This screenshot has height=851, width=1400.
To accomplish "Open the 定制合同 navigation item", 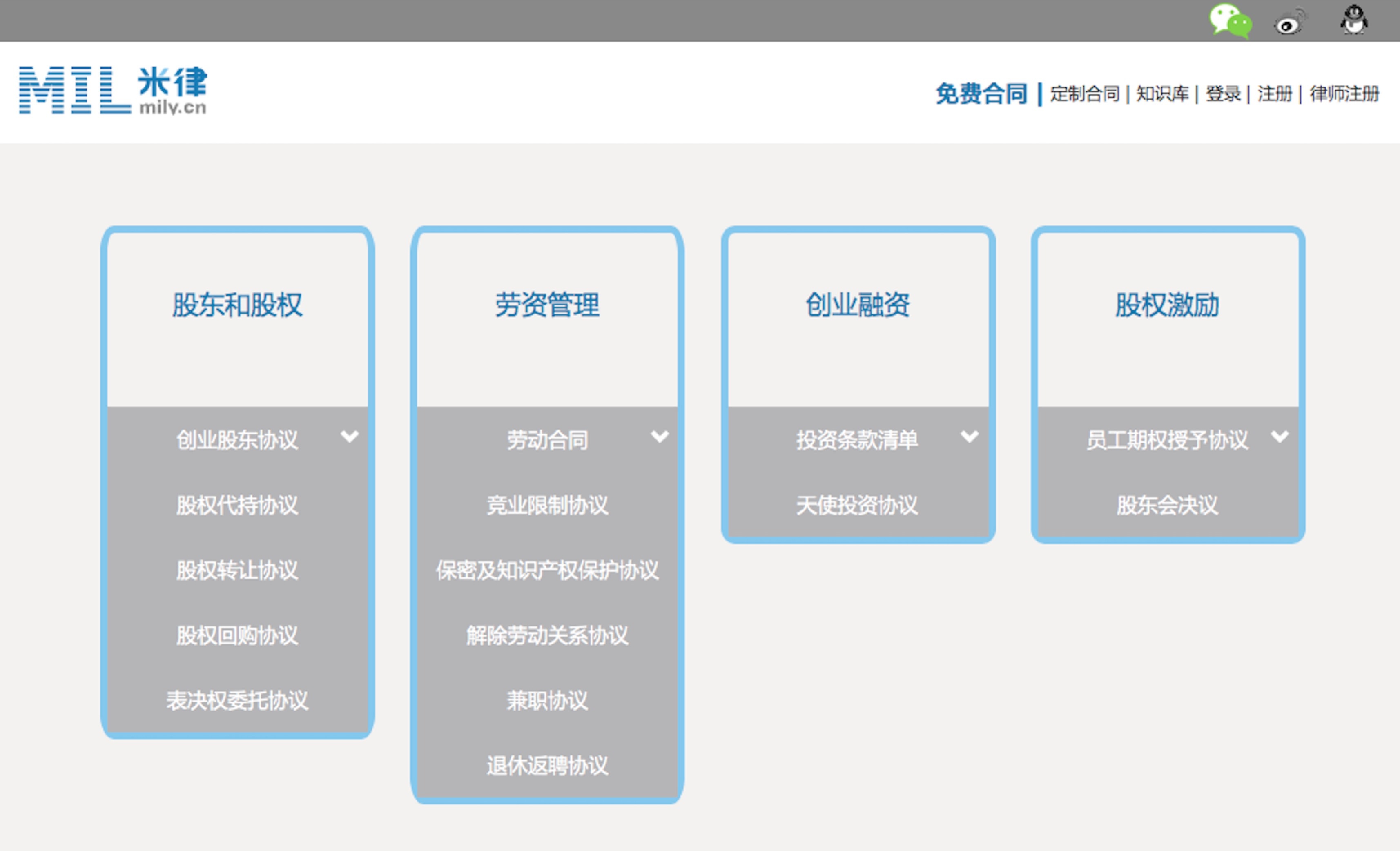I will [x=1085, y=94].
